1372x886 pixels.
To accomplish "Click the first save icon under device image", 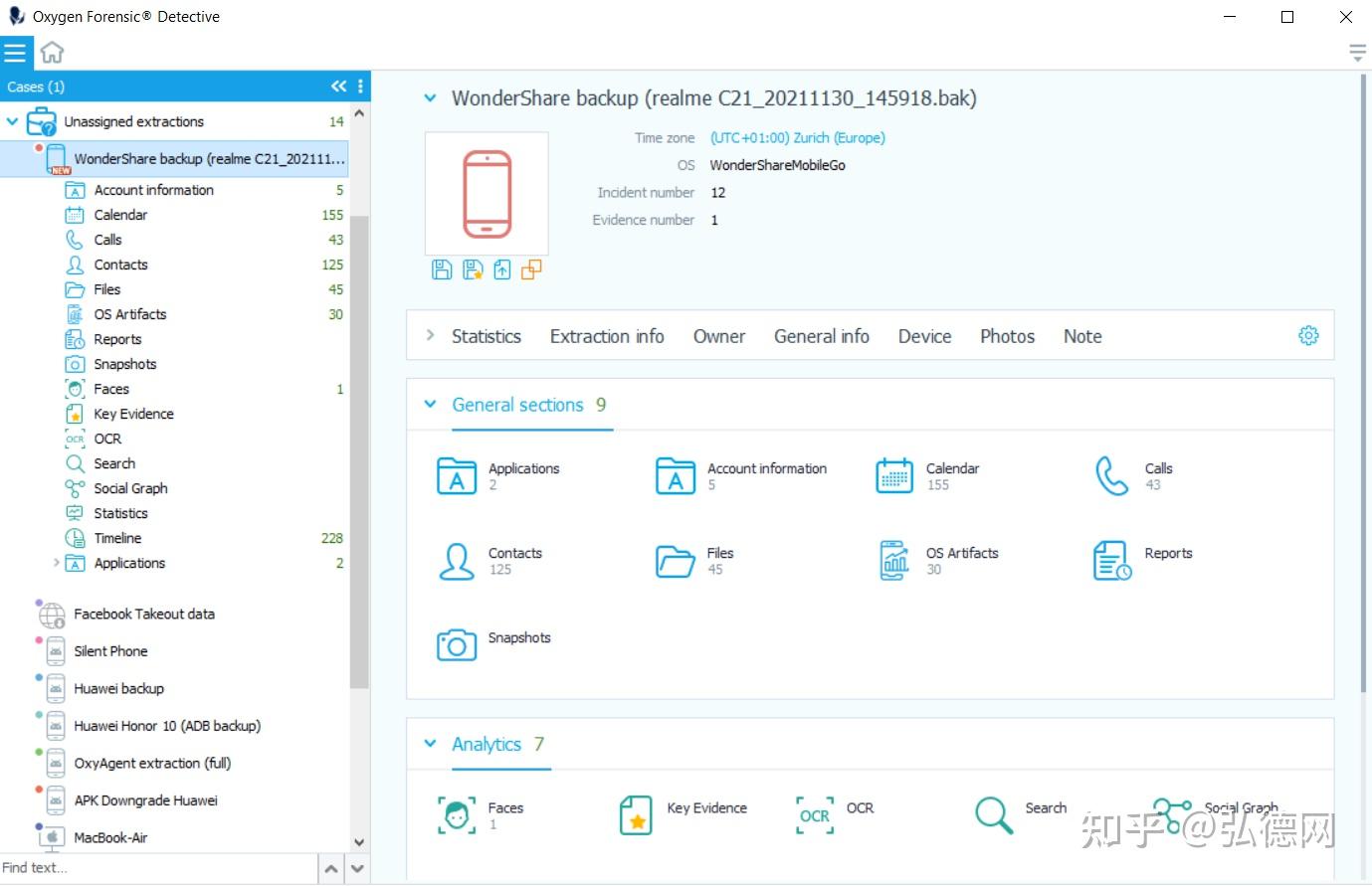I will click(x=443, y=269).
